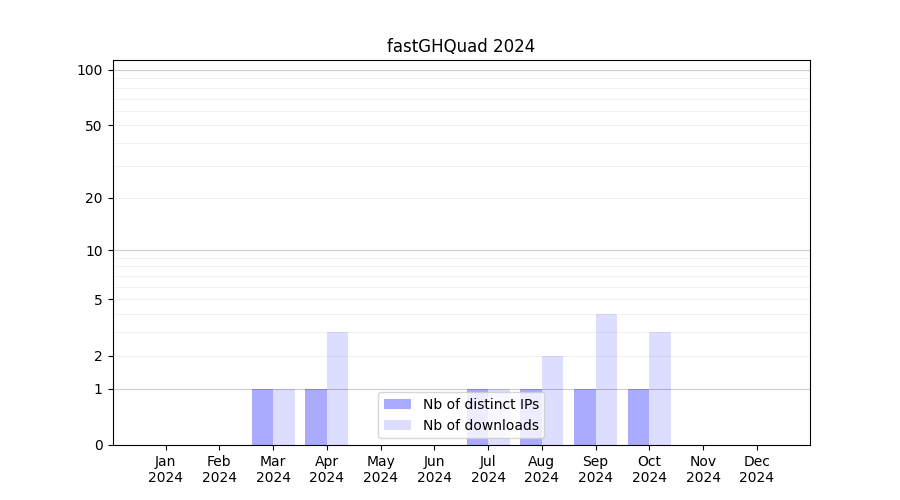Image resolution: width=900 pixels, height=500 pixels.
Task: Click the Nb of distinct IPs legend label
Action: [481, 404]
